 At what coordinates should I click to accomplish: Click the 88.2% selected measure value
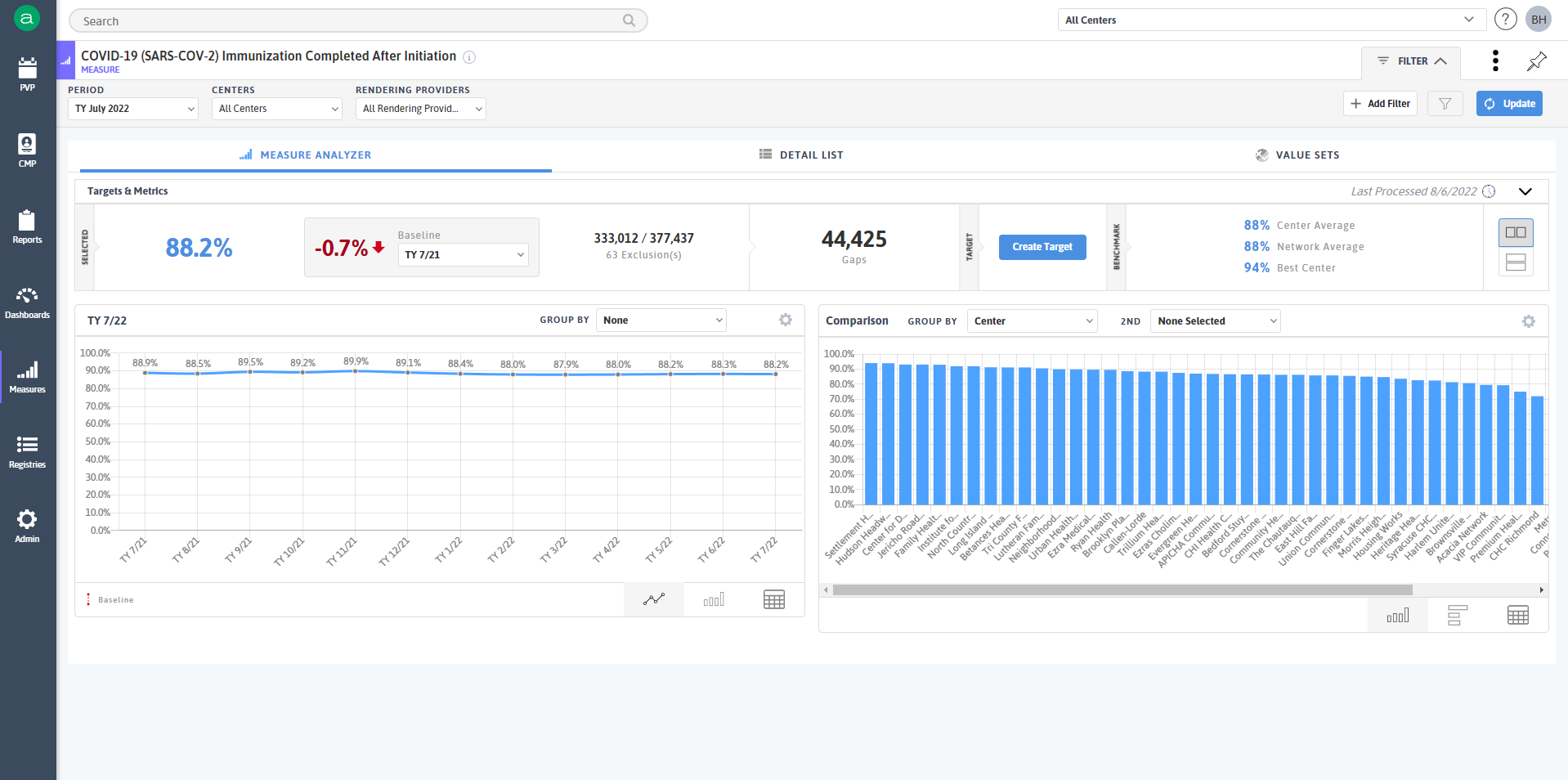(x=199, y=248)
